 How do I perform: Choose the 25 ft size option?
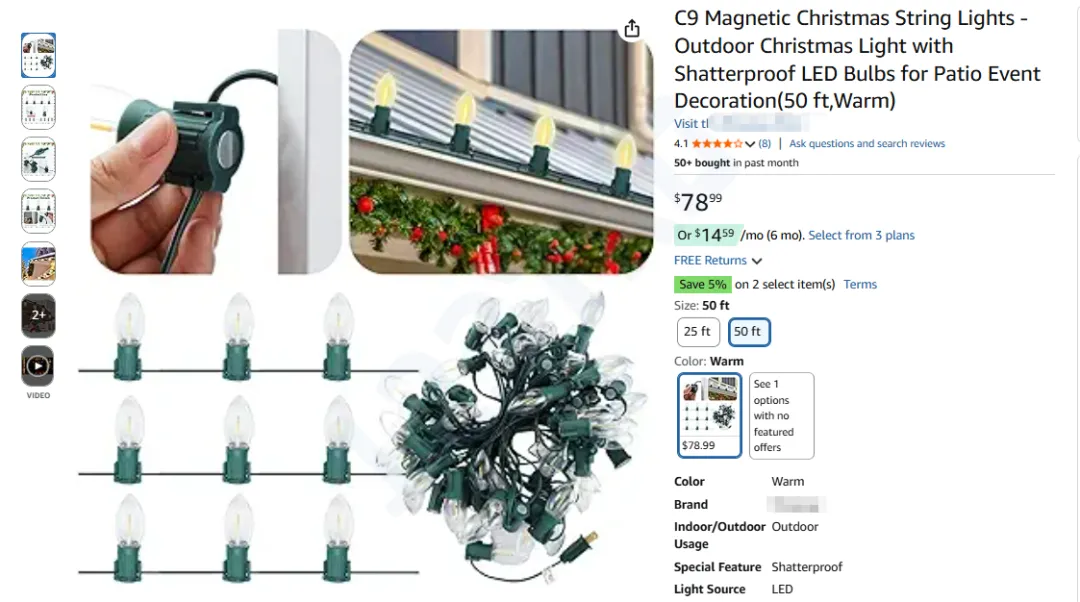pos(698,332)
